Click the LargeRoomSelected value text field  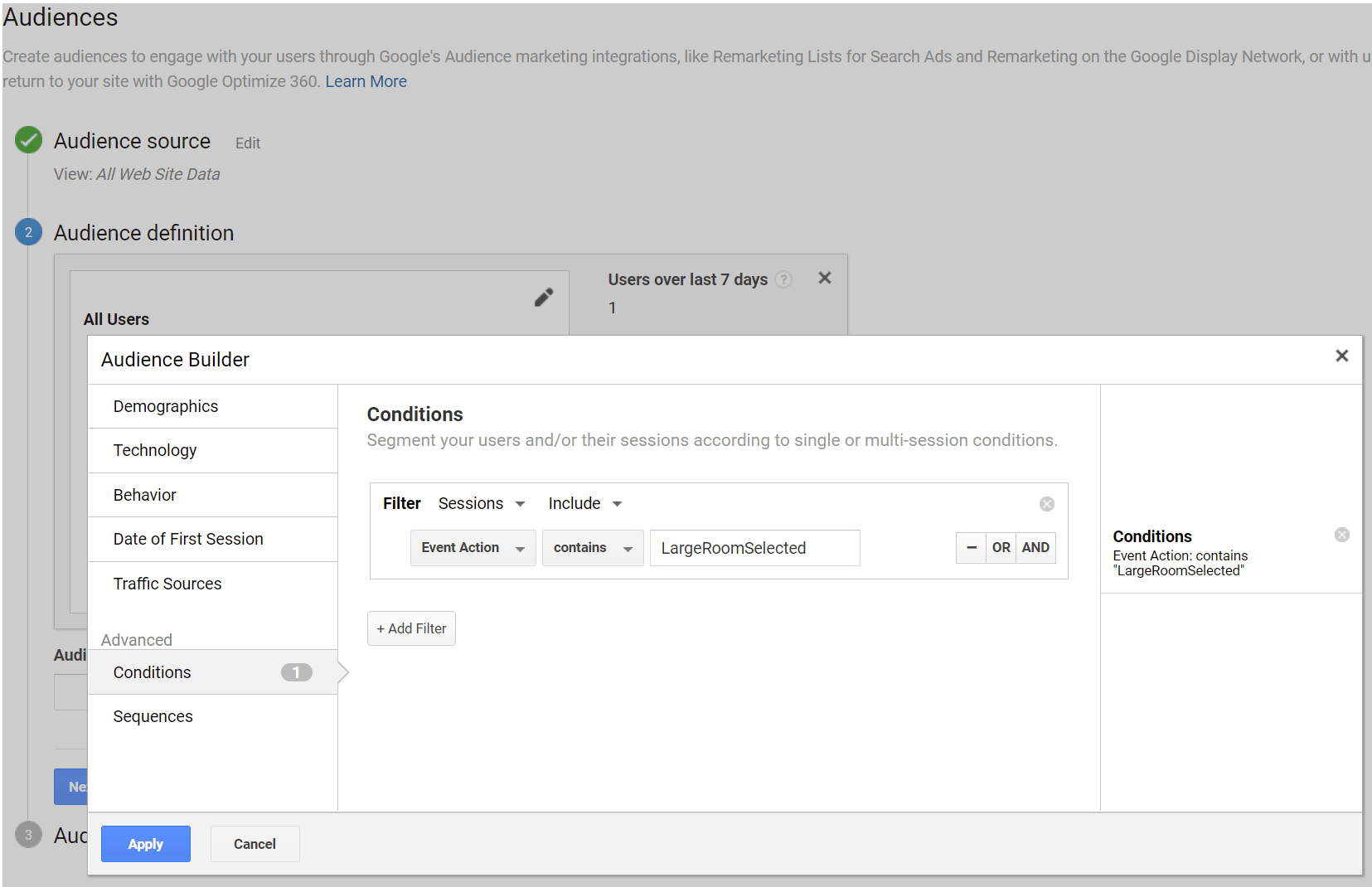pyautogui.click(x=755, y=548)
